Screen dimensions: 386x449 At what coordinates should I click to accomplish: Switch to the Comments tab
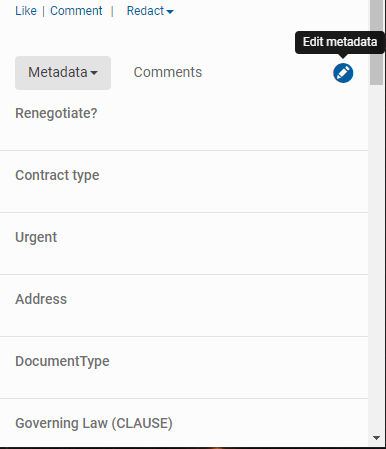tap(168, 72)
